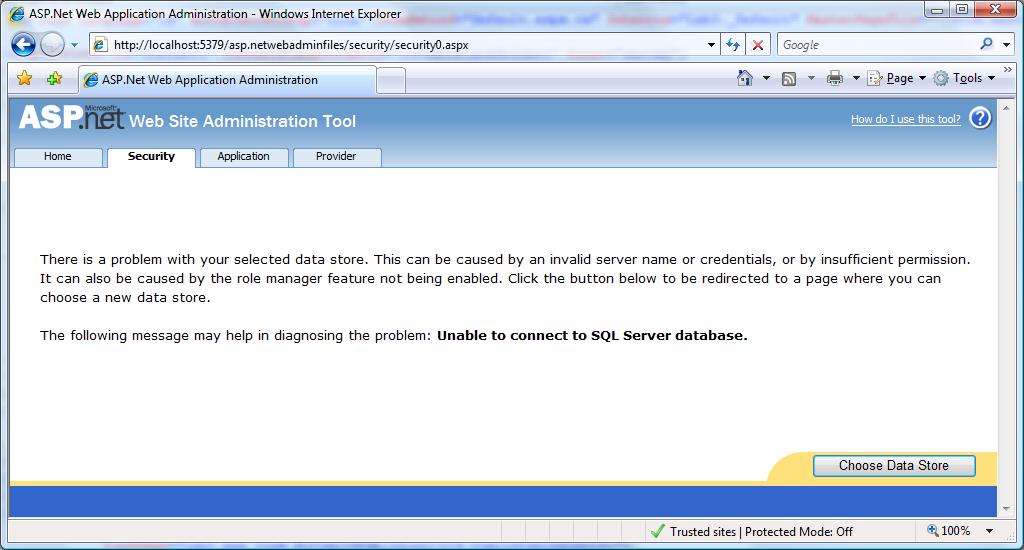Click the RSS feeds icon

pos(789,79)
